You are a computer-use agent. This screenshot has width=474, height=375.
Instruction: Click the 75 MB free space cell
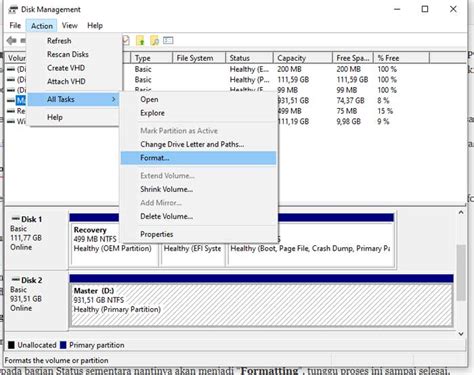(347, 111)
